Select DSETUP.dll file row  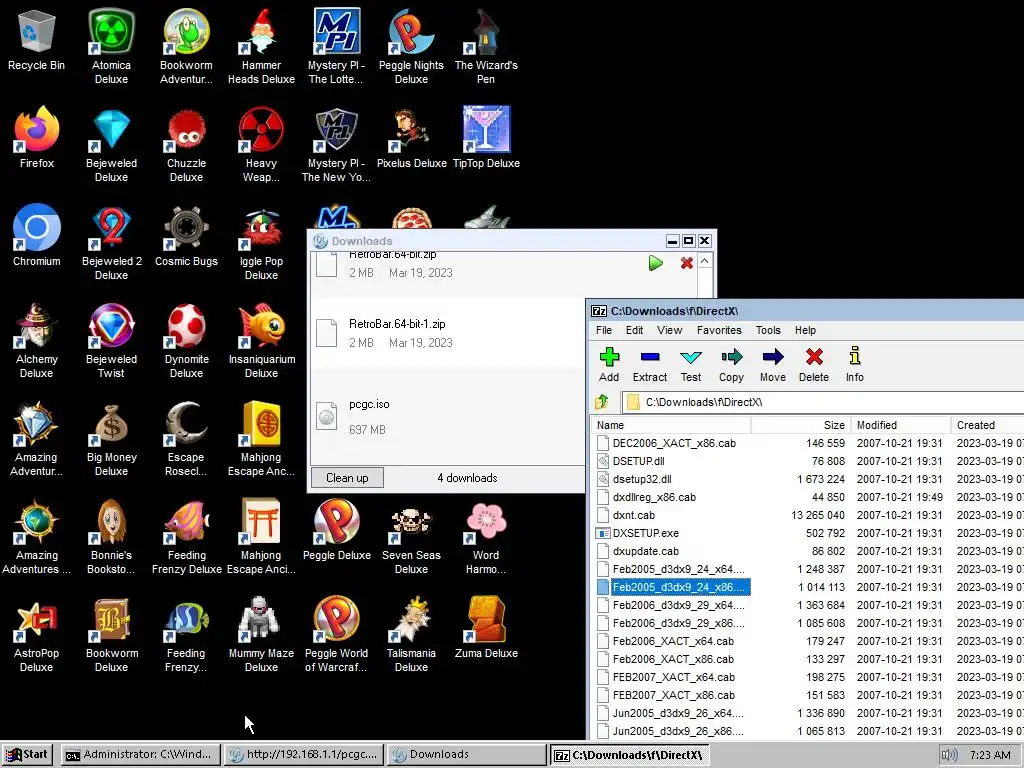pos(808,461)
